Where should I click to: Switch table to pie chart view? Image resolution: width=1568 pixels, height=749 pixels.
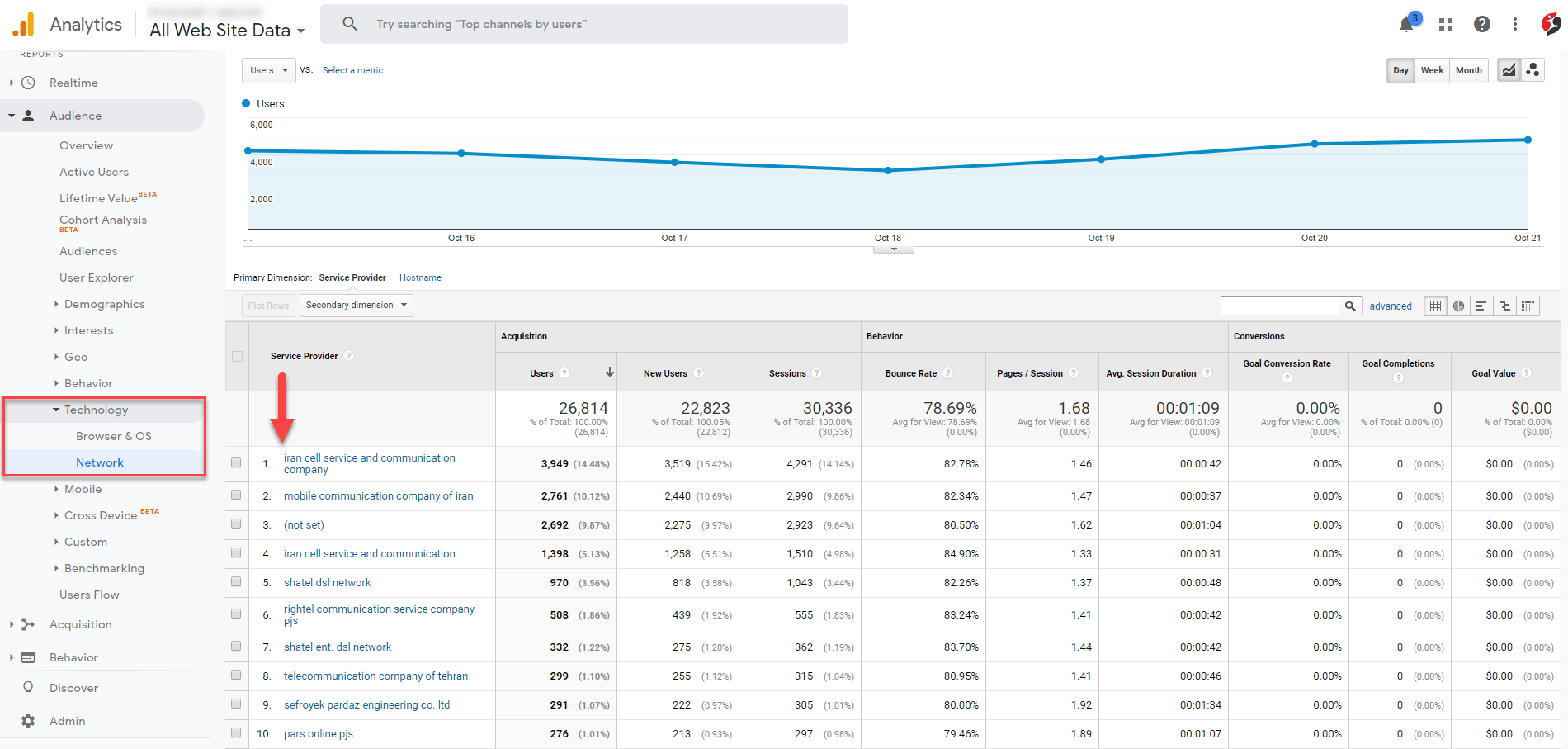[x=1457, y=306]
